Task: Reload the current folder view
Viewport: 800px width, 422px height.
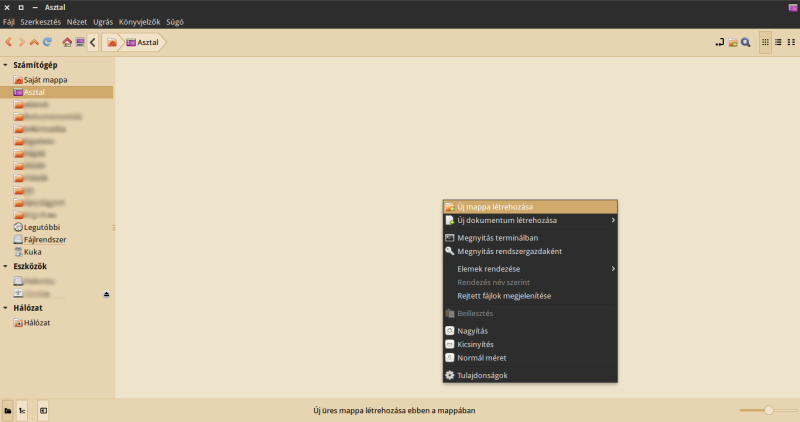Action: click(47, 42)
